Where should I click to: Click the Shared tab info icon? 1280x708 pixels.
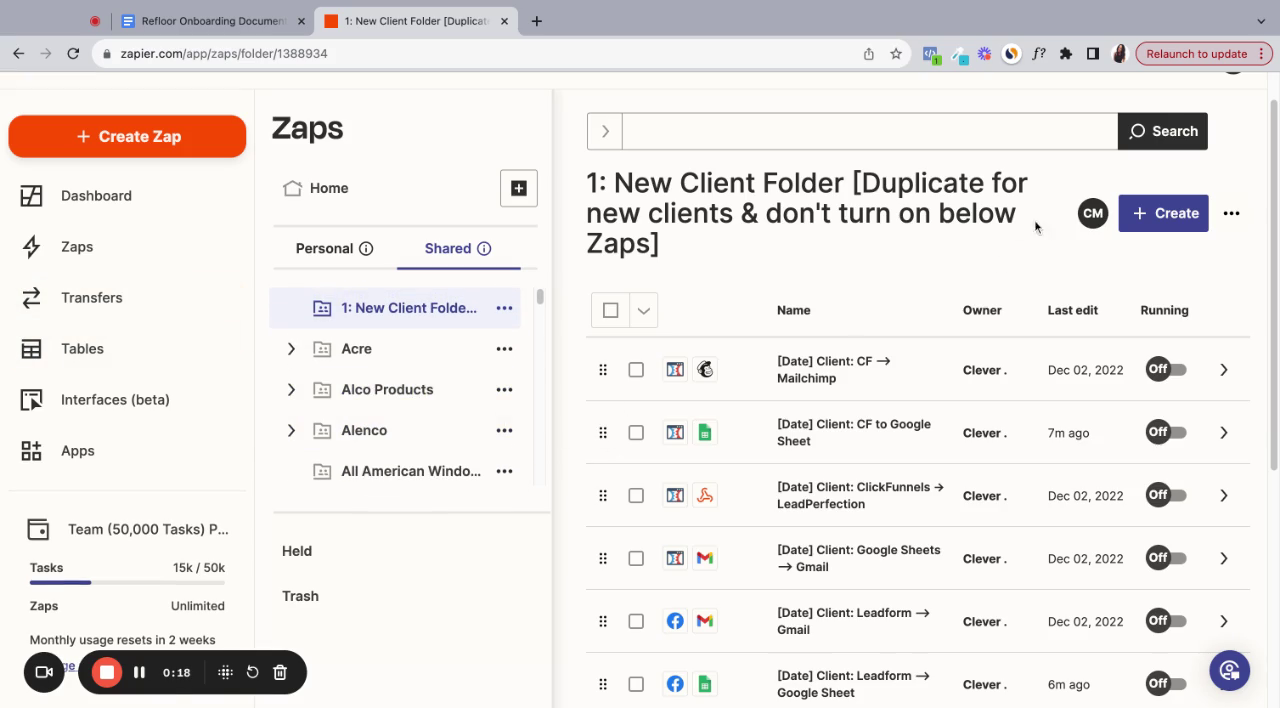(484, 249)
